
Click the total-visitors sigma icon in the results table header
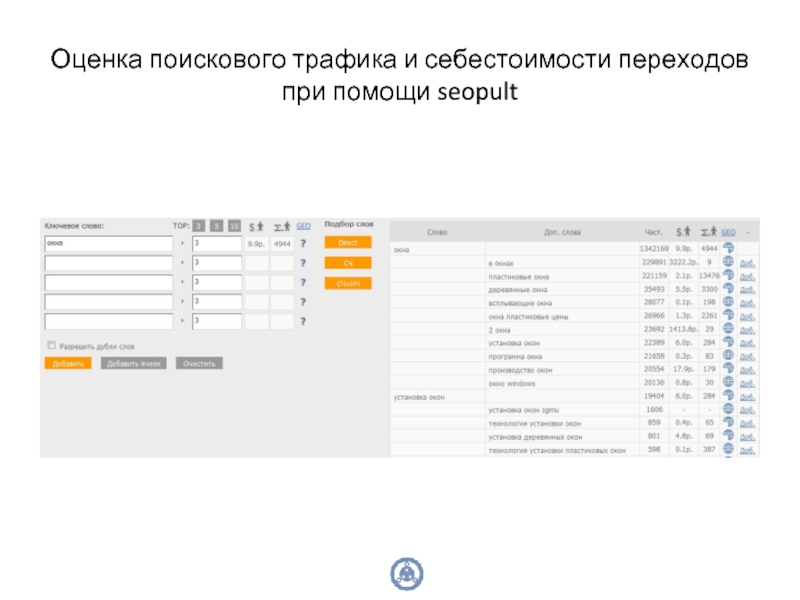(x=709, y=232)
